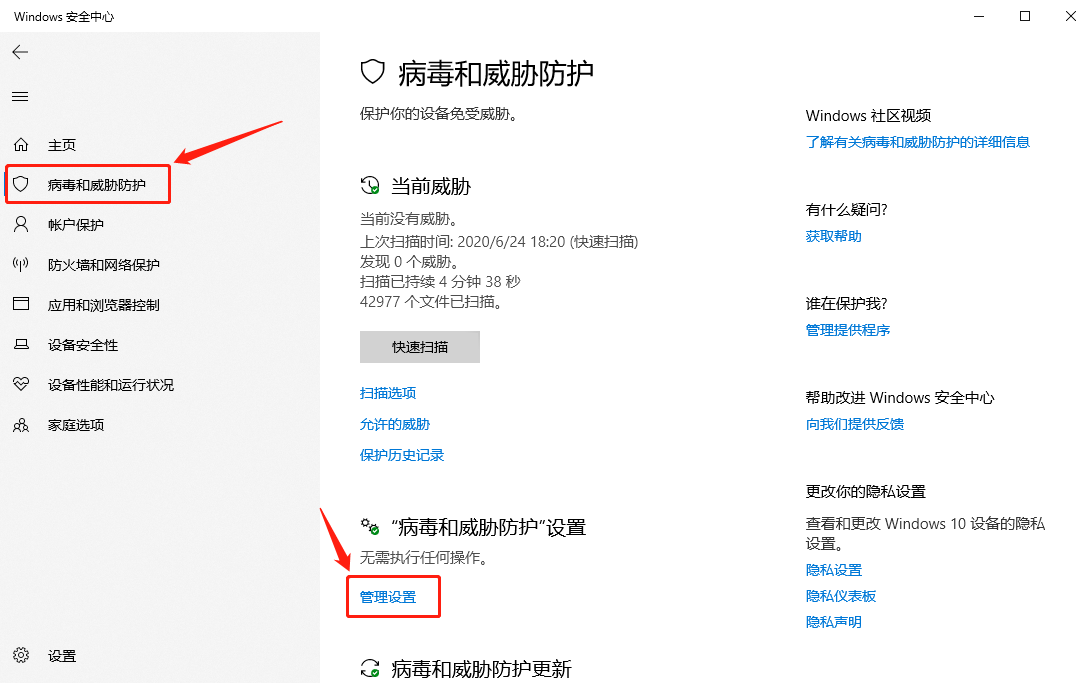Screen dimensions: 1088x683
Task: Click 获取帮助 under 有什么疑问
Action: click(833, 236)
